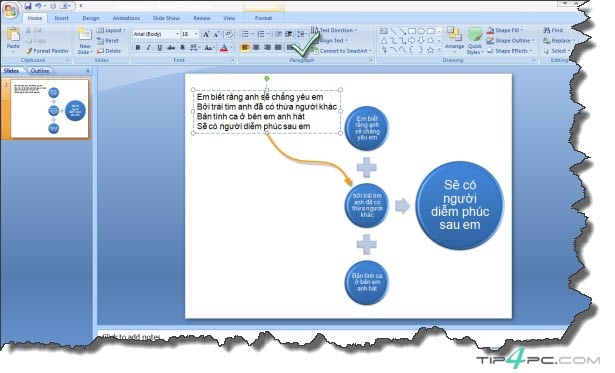Select slide 1 thumbnail in Slides pane
Image resolution: width=615 pixels, height=373 pixels.
(x=50, y=108)
